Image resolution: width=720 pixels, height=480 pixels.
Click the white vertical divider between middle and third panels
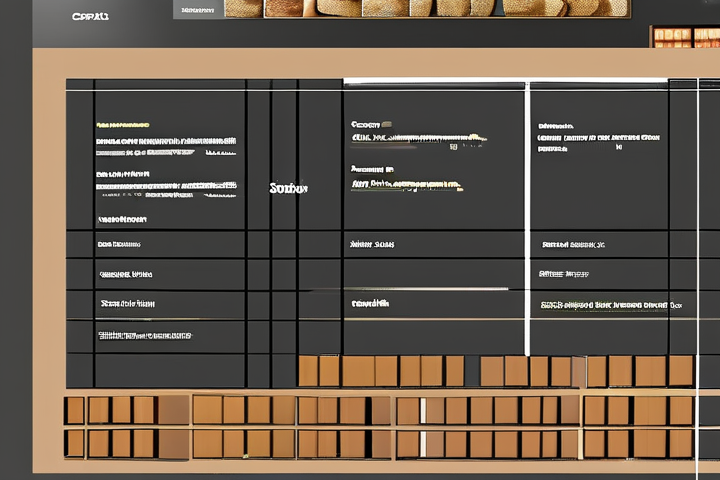527,218
